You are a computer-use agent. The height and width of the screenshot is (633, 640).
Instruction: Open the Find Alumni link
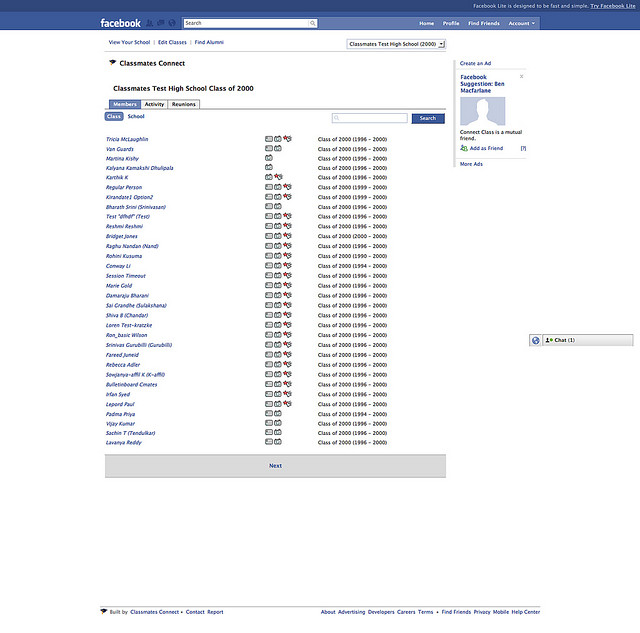209,42
